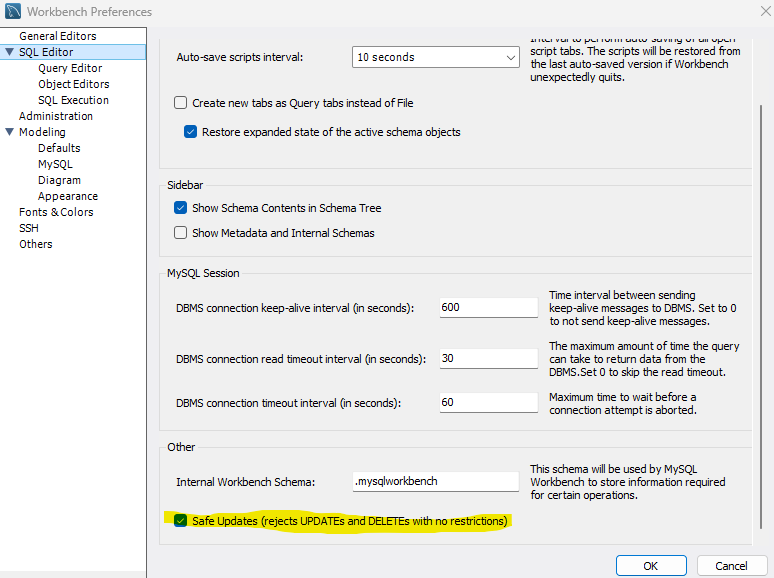Uncheck Restore expanded state of schema objects

pyautogui.click(x=191, y=132)
